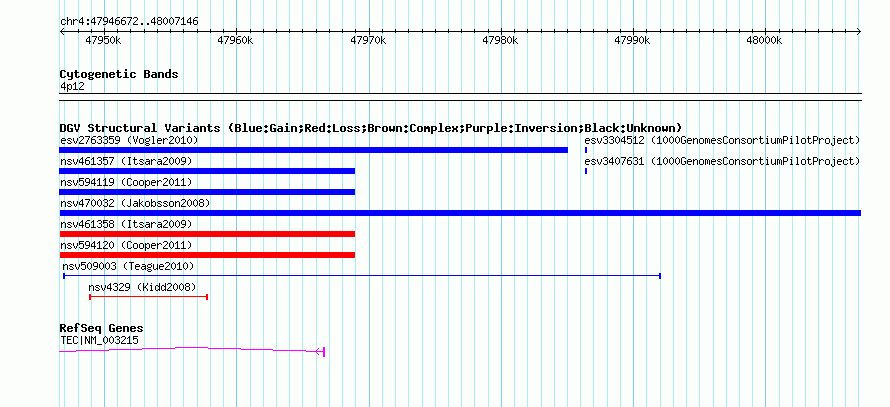Click the 47970k ruler tick label

(x=368, y=40)
